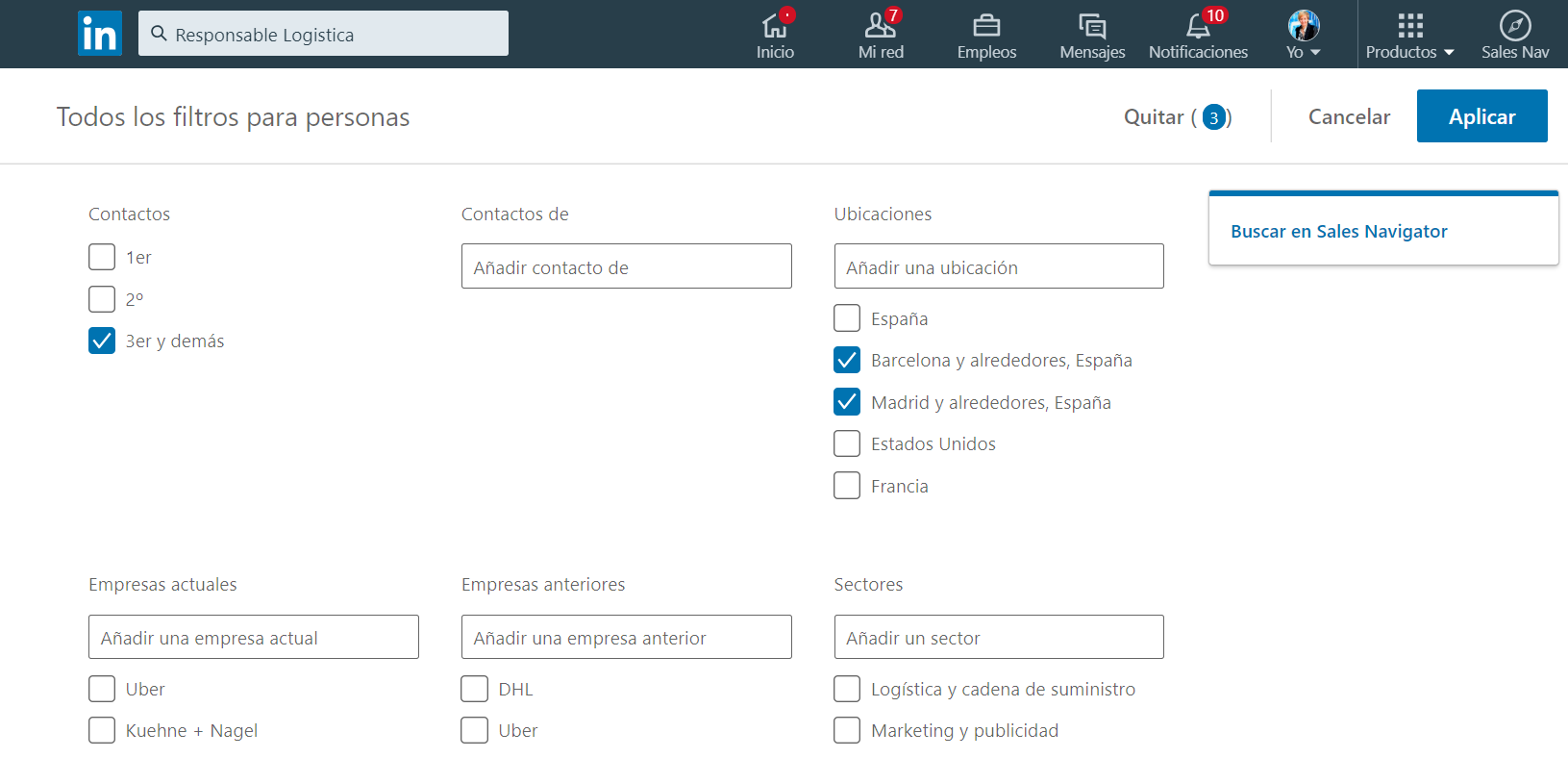This screenshot has width=1568, height=758.
Task: Click the Sectores section label
Action: 868,584
